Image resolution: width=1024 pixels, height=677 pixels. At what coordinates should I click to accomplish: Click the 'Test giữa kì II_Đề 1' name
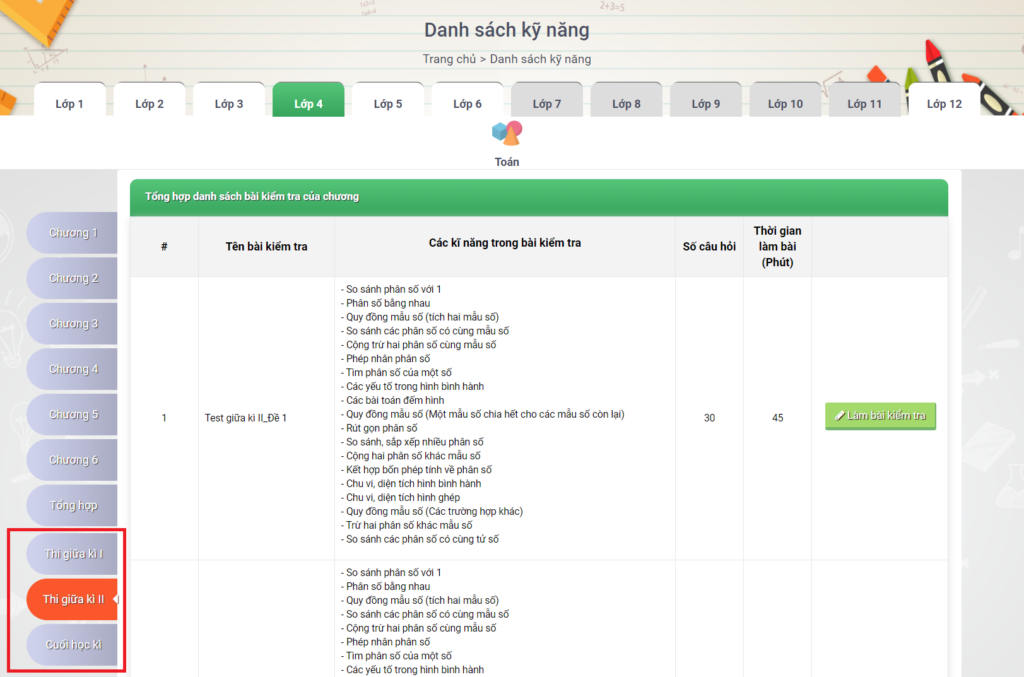(x=246, y=418)
